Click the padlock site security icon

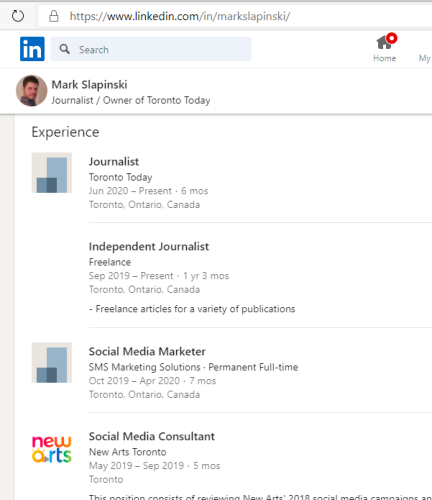[x=54, y=16]
